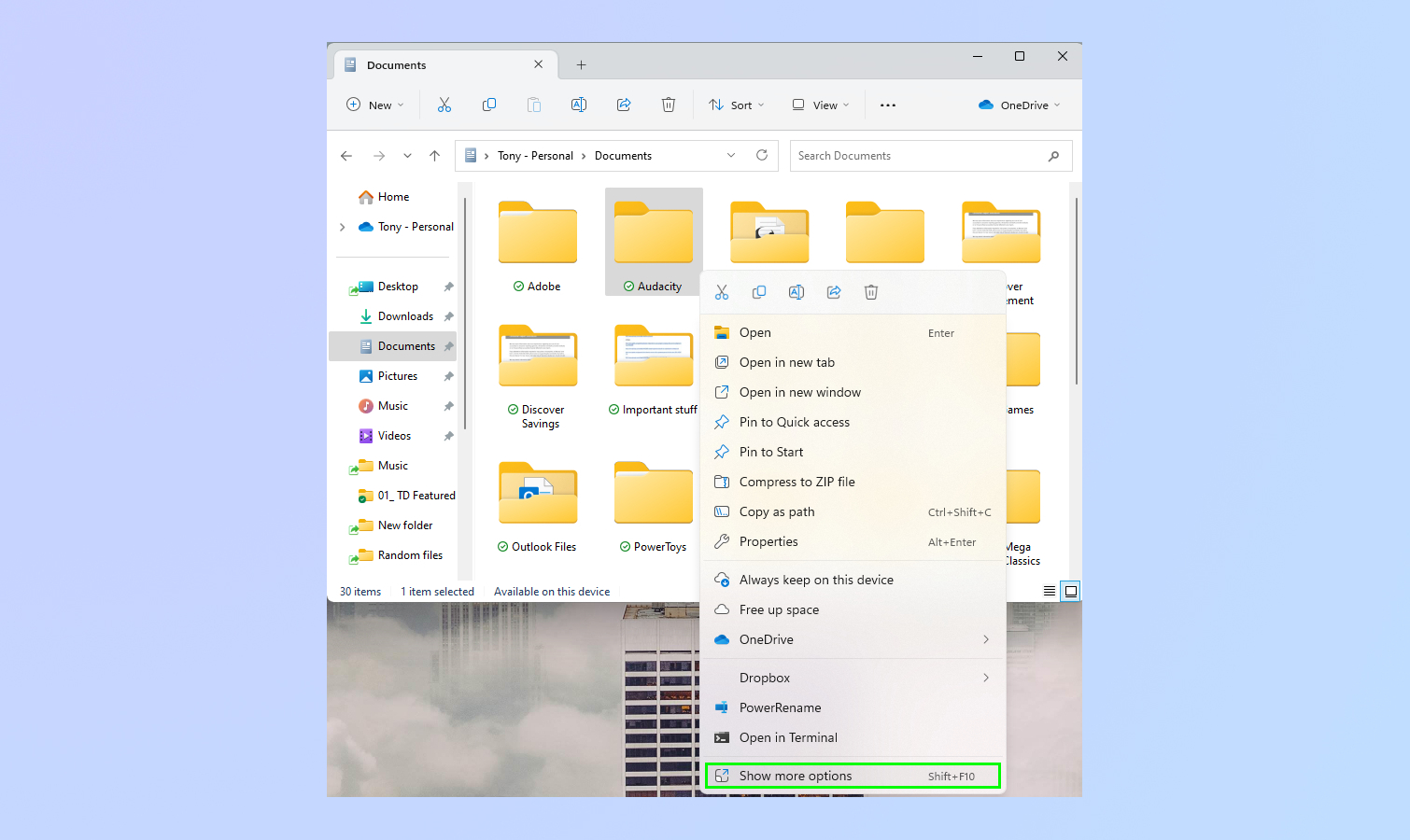Add a new tab with the plus button
The image size is (1410, 840).
[581, 64]
